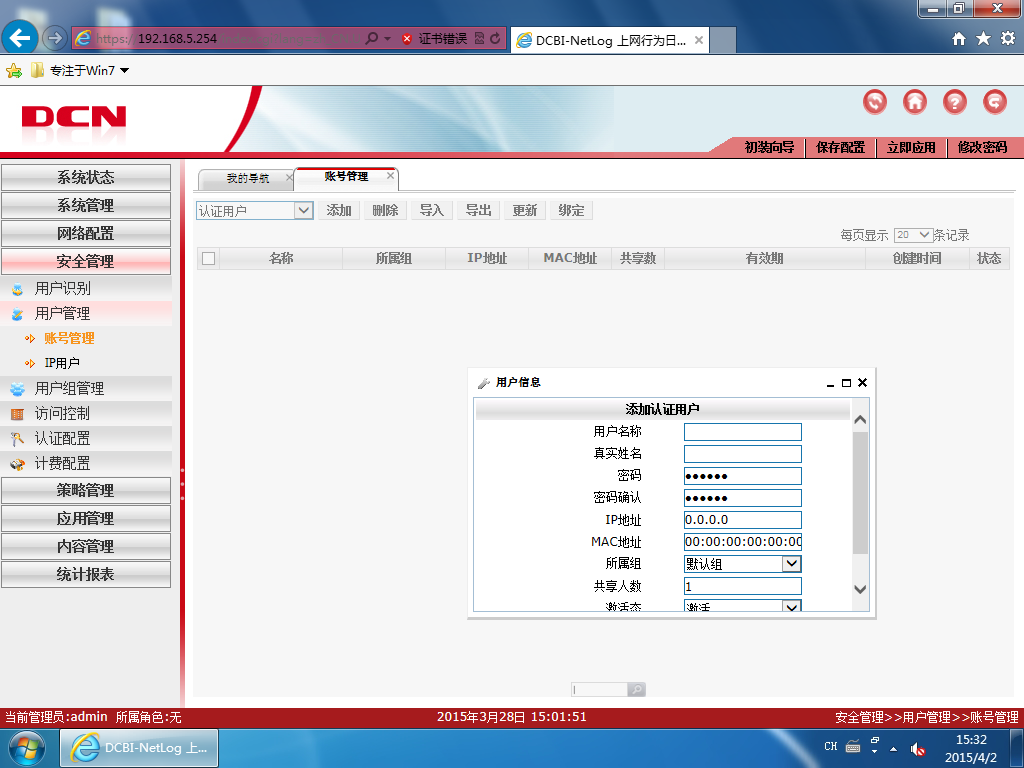Viewport: 1024px width, 768px height.
Task: Switch to the 我的导航 tab
Action: (248, 178)
